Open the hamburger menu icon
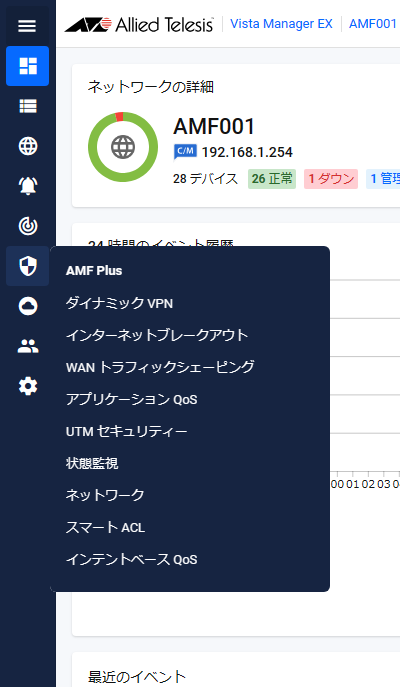Image resolution: width=400 pixels, height=687 pixels. (x=27, y=26)
